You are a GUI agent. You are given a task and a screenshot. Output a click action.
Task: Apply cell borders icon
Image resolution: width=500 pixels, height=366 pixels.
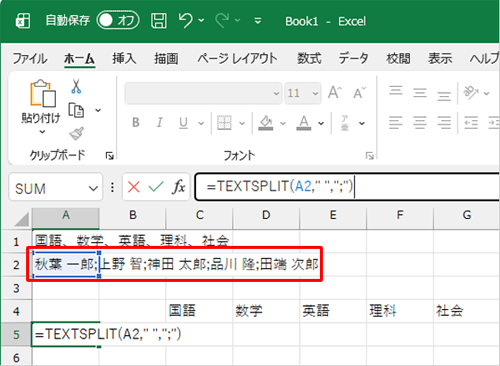(224, 123)
